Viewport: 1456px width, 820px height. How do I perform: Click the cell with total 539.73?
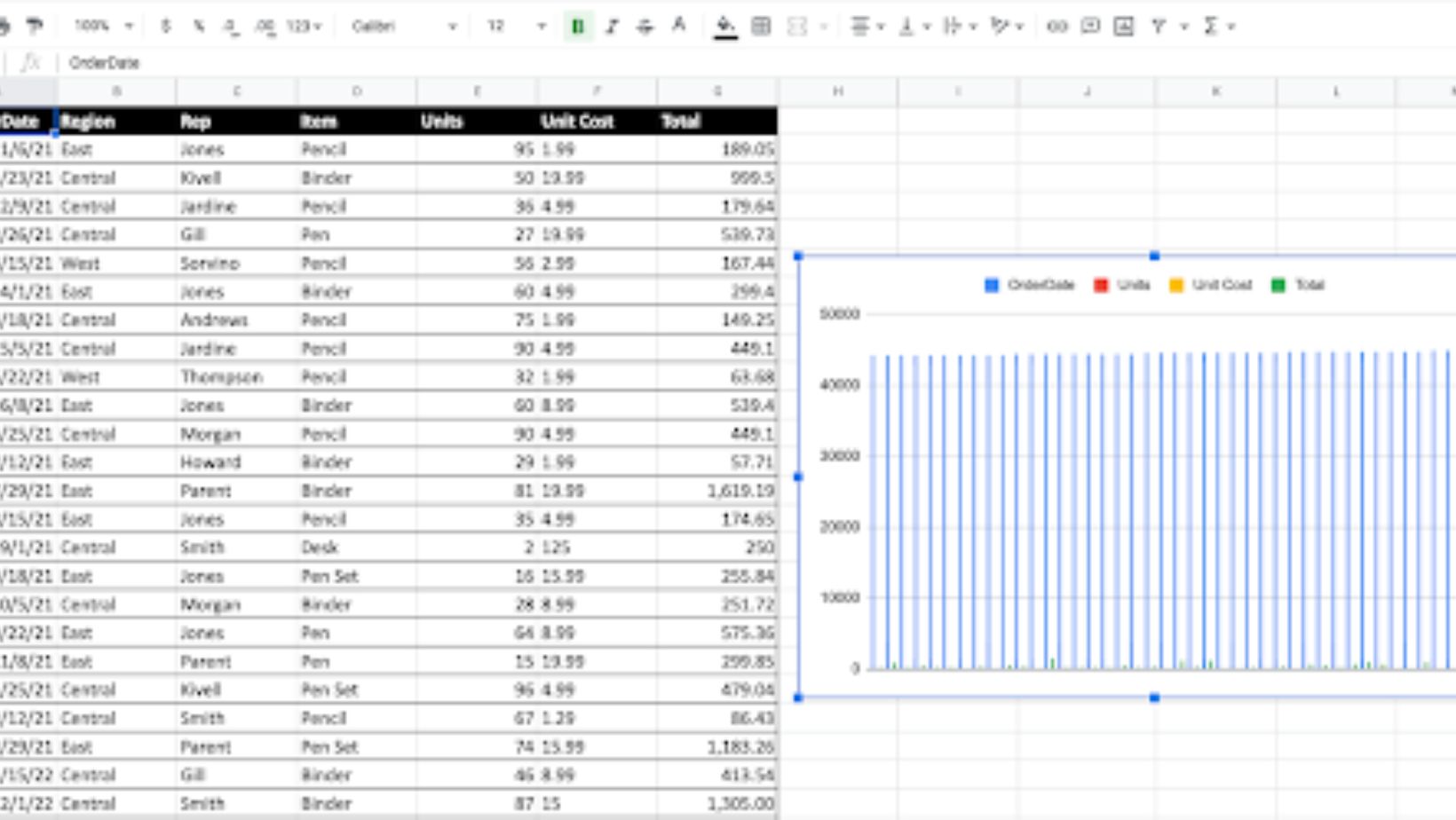[717, 234]
